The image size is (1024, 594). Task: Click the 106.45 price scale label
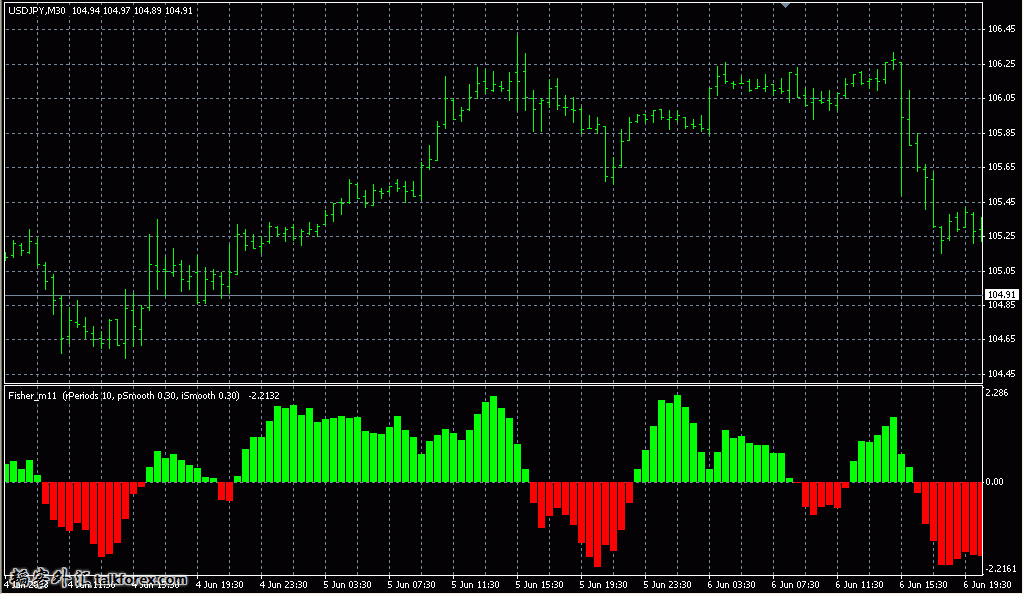(x=1001, y=29)
